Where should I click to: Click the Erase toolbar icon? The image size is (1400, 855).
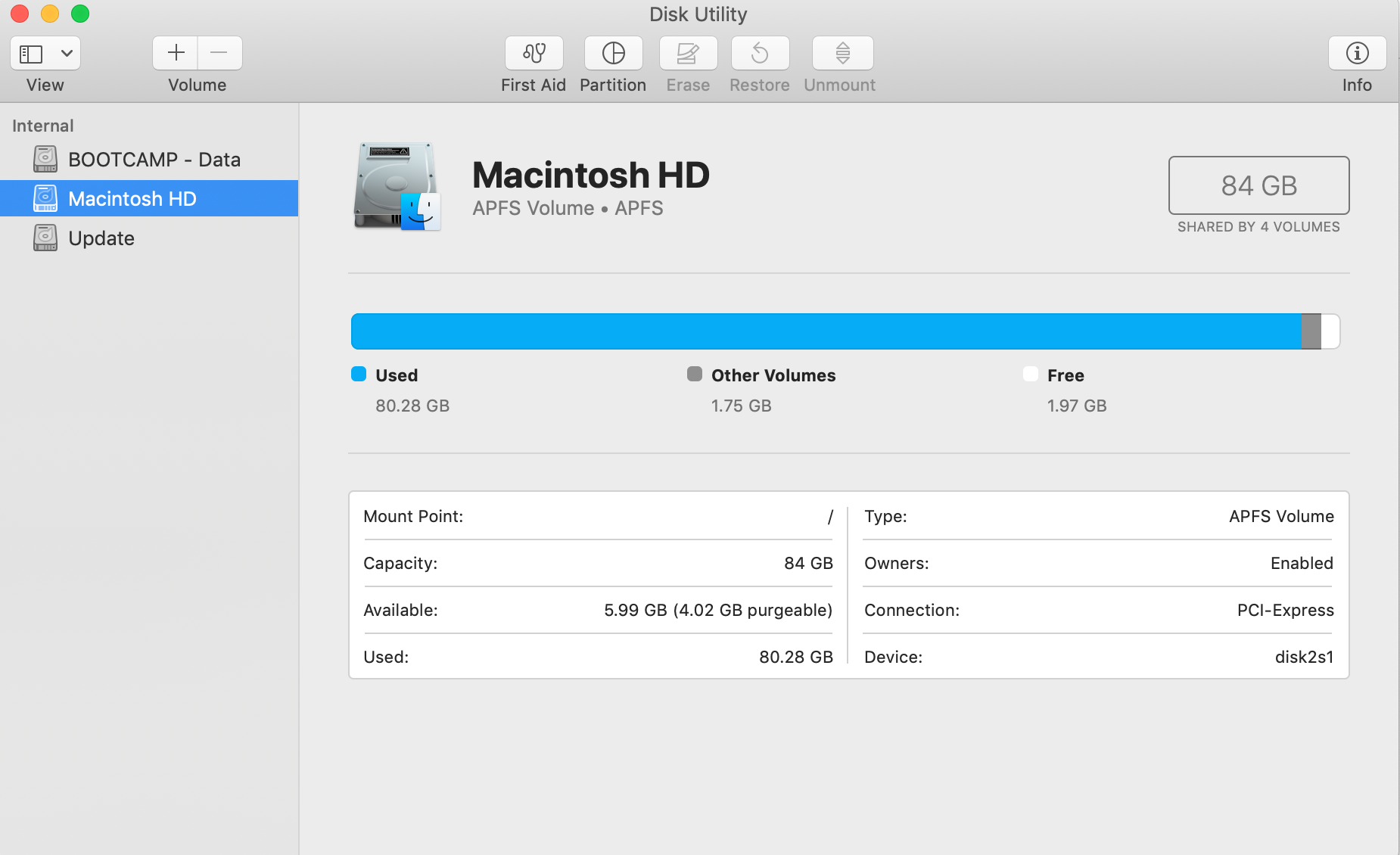click(688, 53)
